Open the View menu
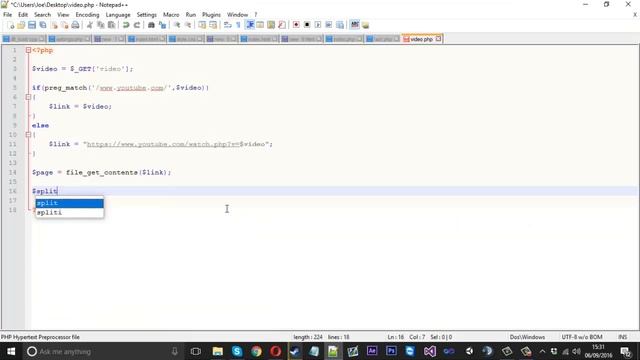640x360 pixels. click(63, 15)
